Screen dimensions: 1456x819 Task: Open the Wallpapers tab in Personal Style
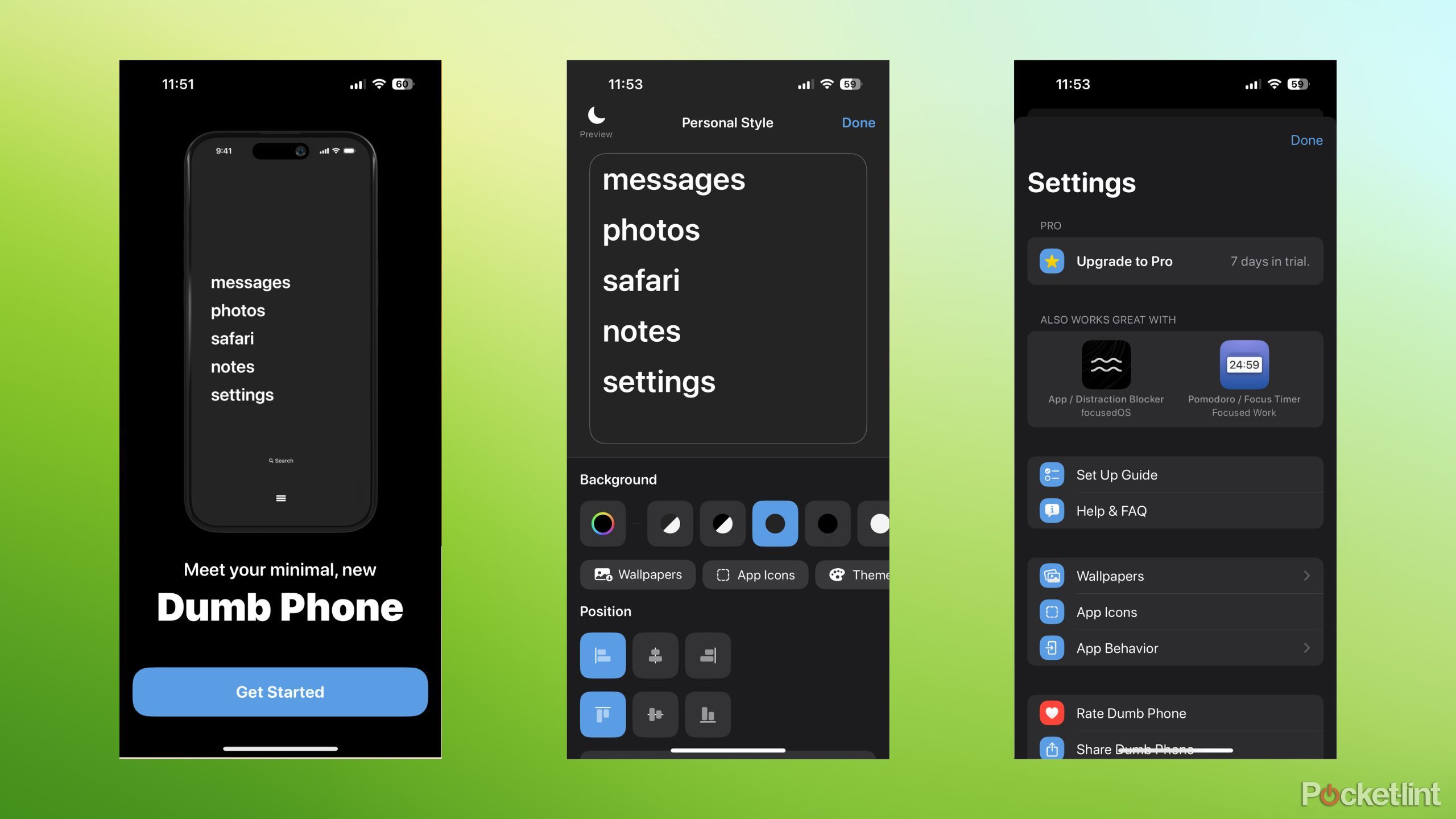(x=638, y=575)
